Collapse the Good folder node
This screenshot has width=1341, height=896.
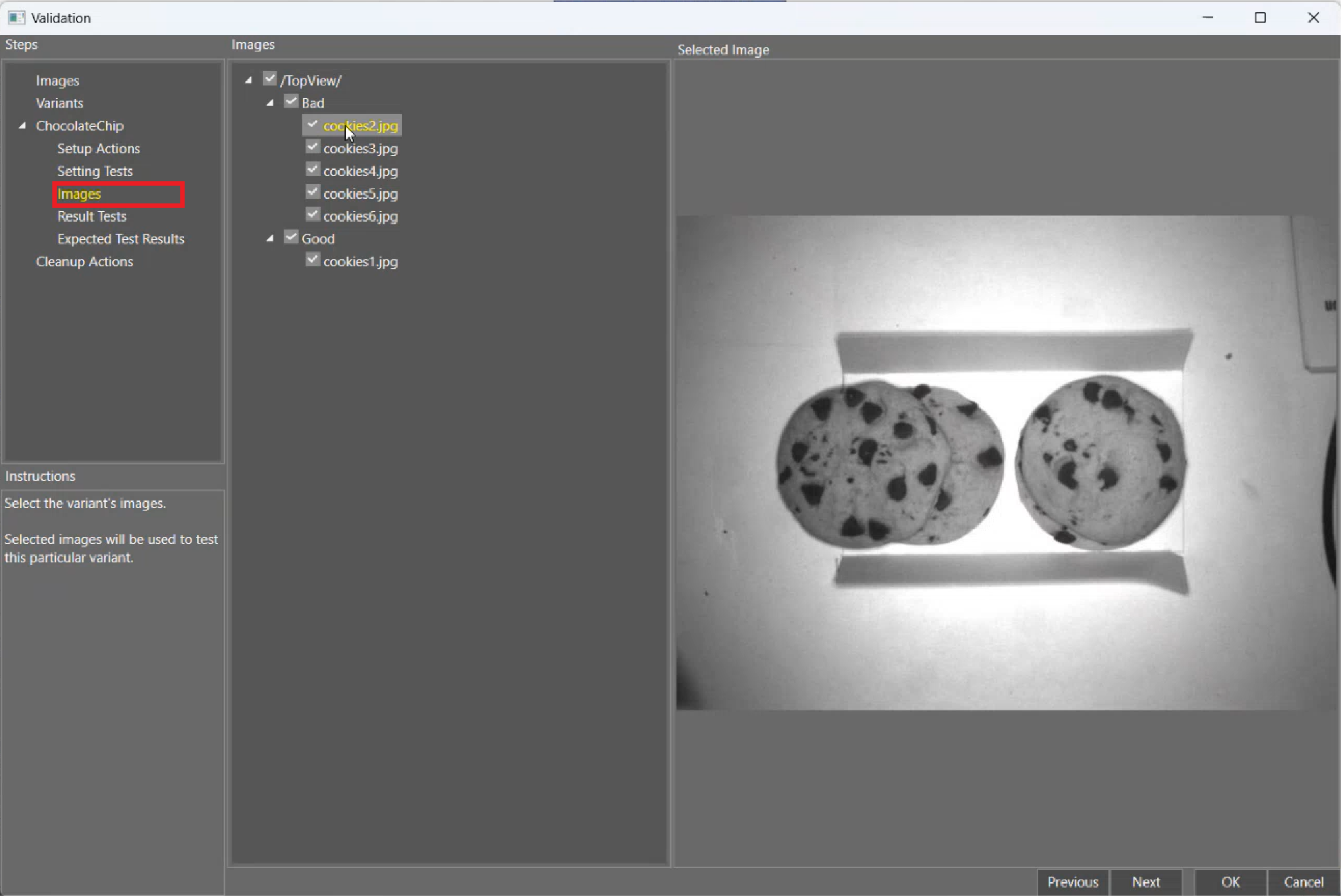(x=270, y=239)
